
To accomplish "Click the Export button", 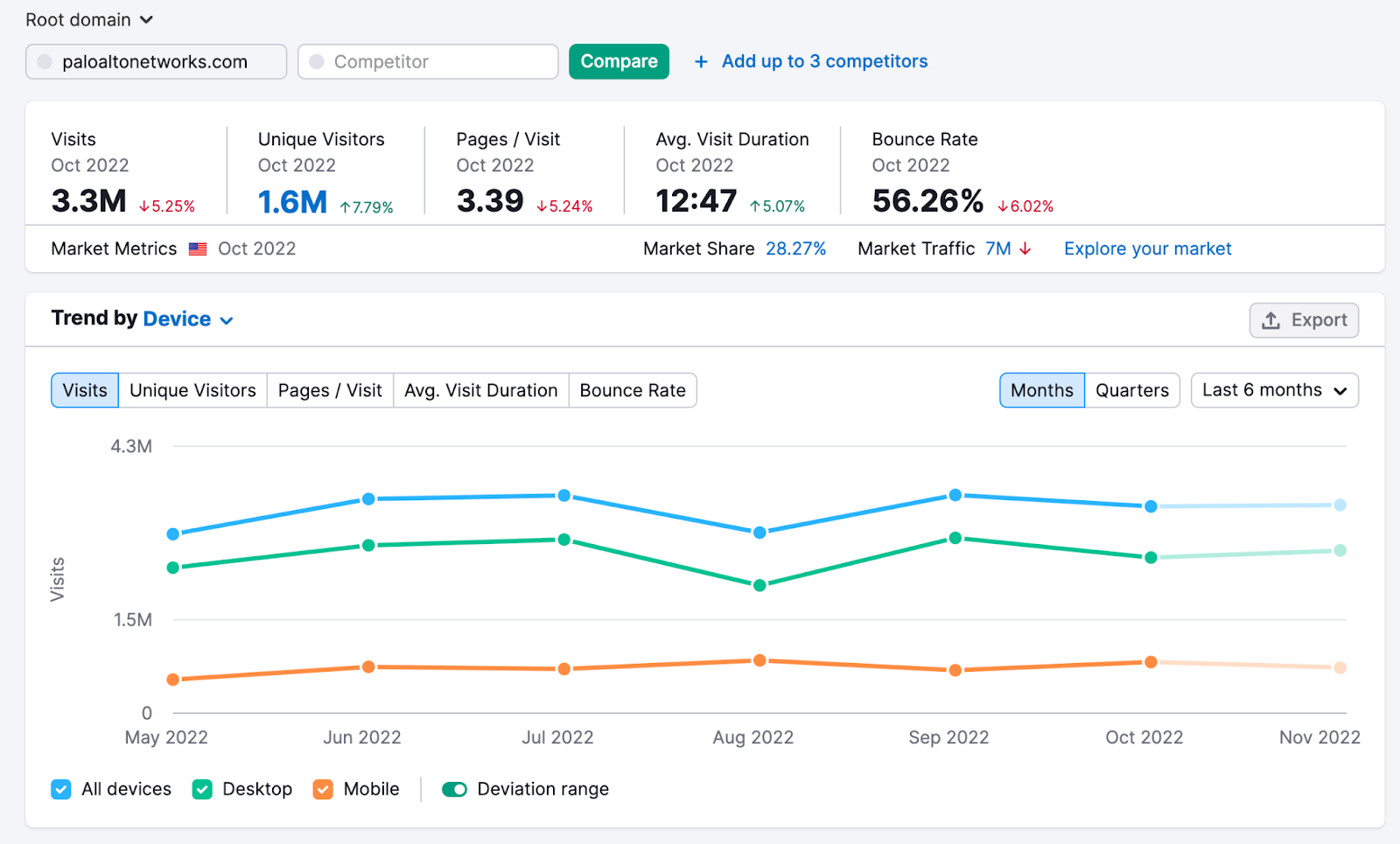I will tap(1304, 320).
